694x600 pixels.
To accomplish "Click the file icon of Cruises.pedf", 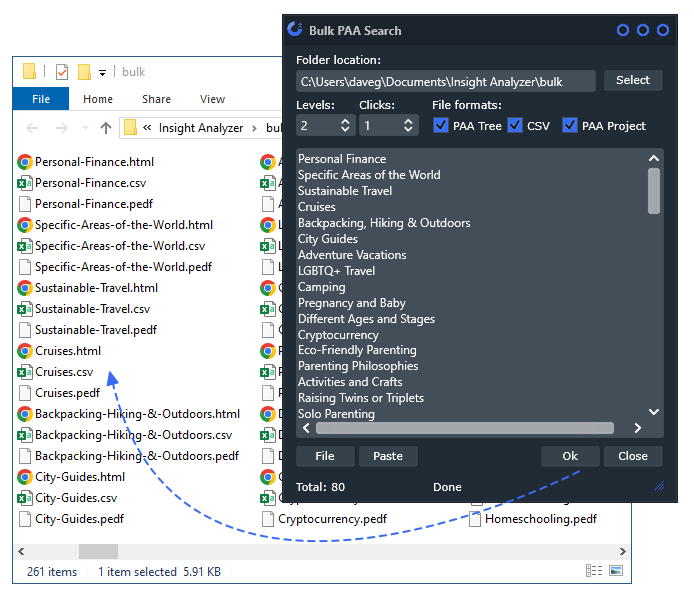I will (25, 393).
